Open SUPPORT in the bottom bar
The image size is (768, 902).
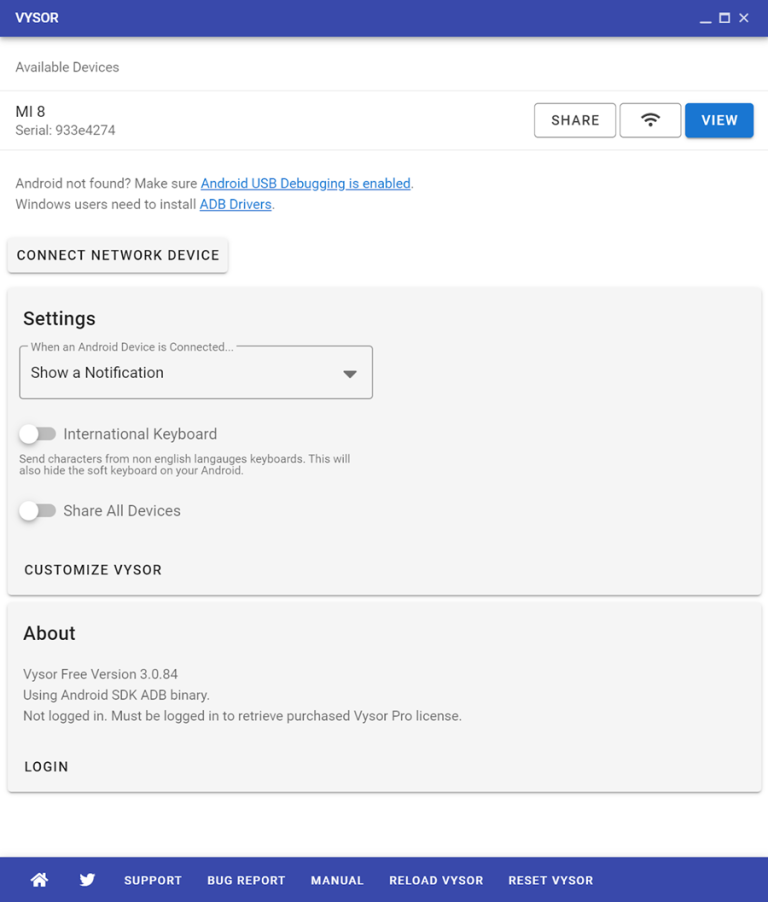click(152, 880)
